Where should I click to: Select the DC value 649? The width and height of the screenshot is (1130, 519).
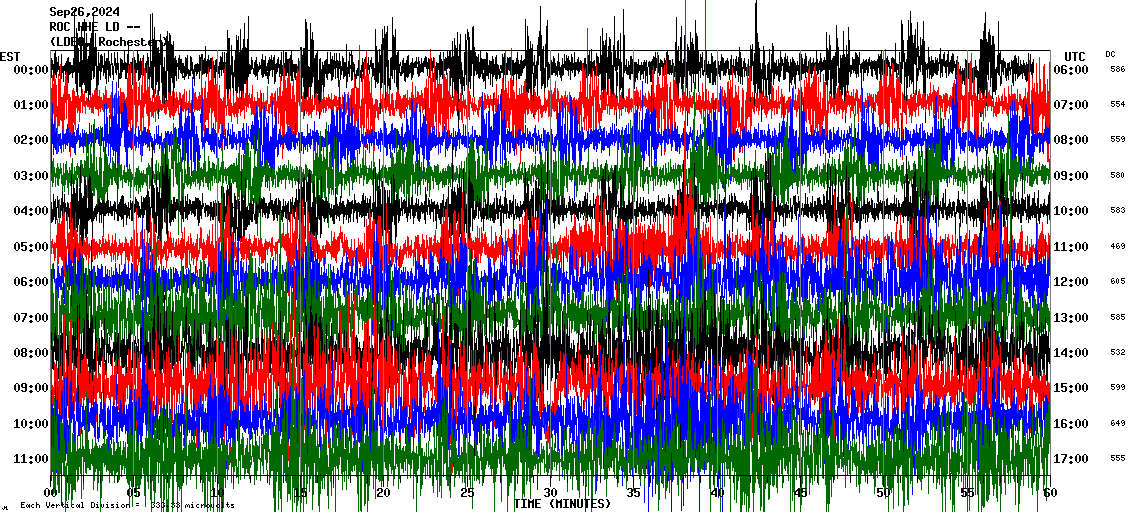(x=1117, y=424)
